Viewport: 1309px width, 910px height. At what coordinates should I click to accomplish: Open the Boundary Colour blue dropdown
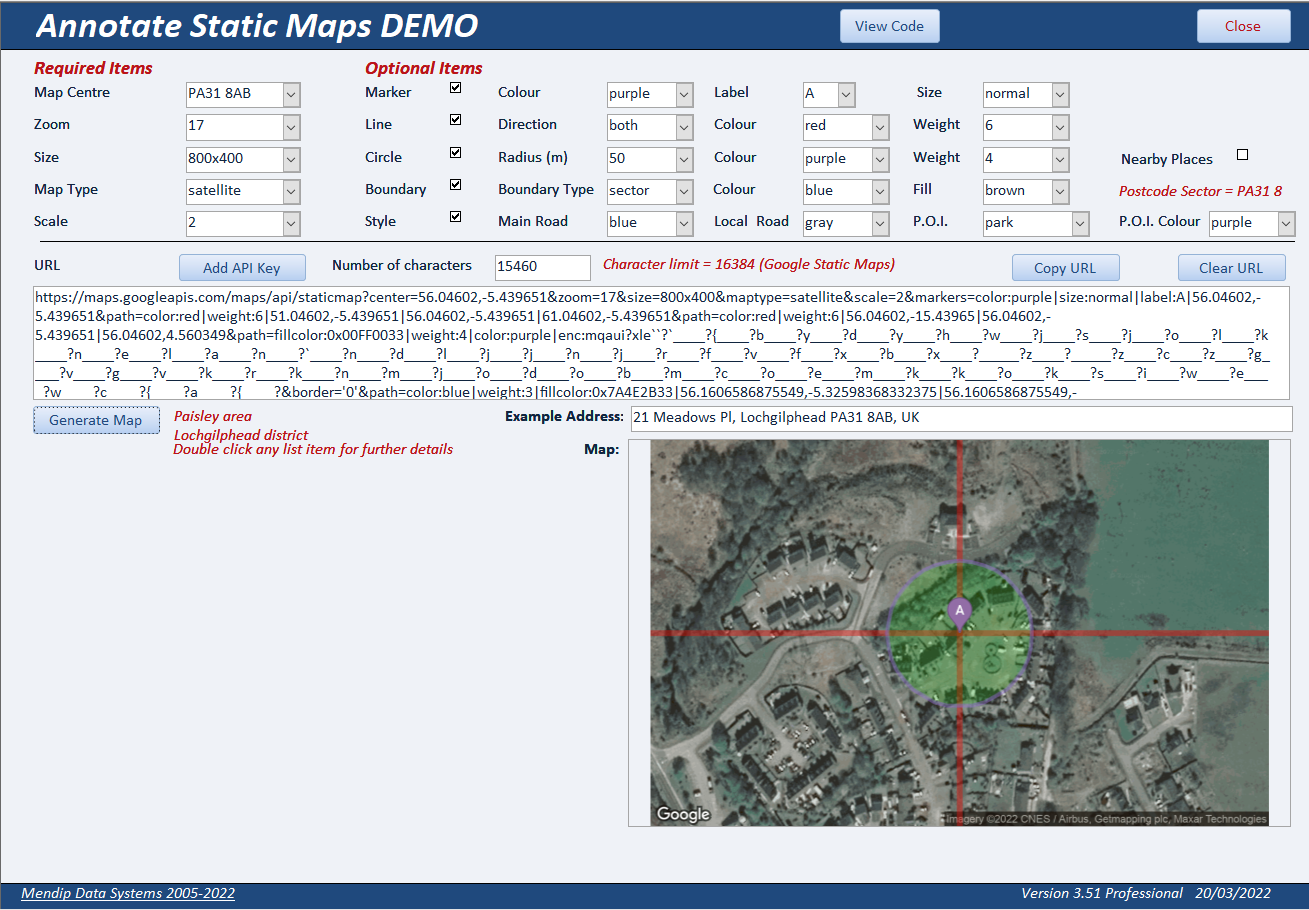coord(880,191)
